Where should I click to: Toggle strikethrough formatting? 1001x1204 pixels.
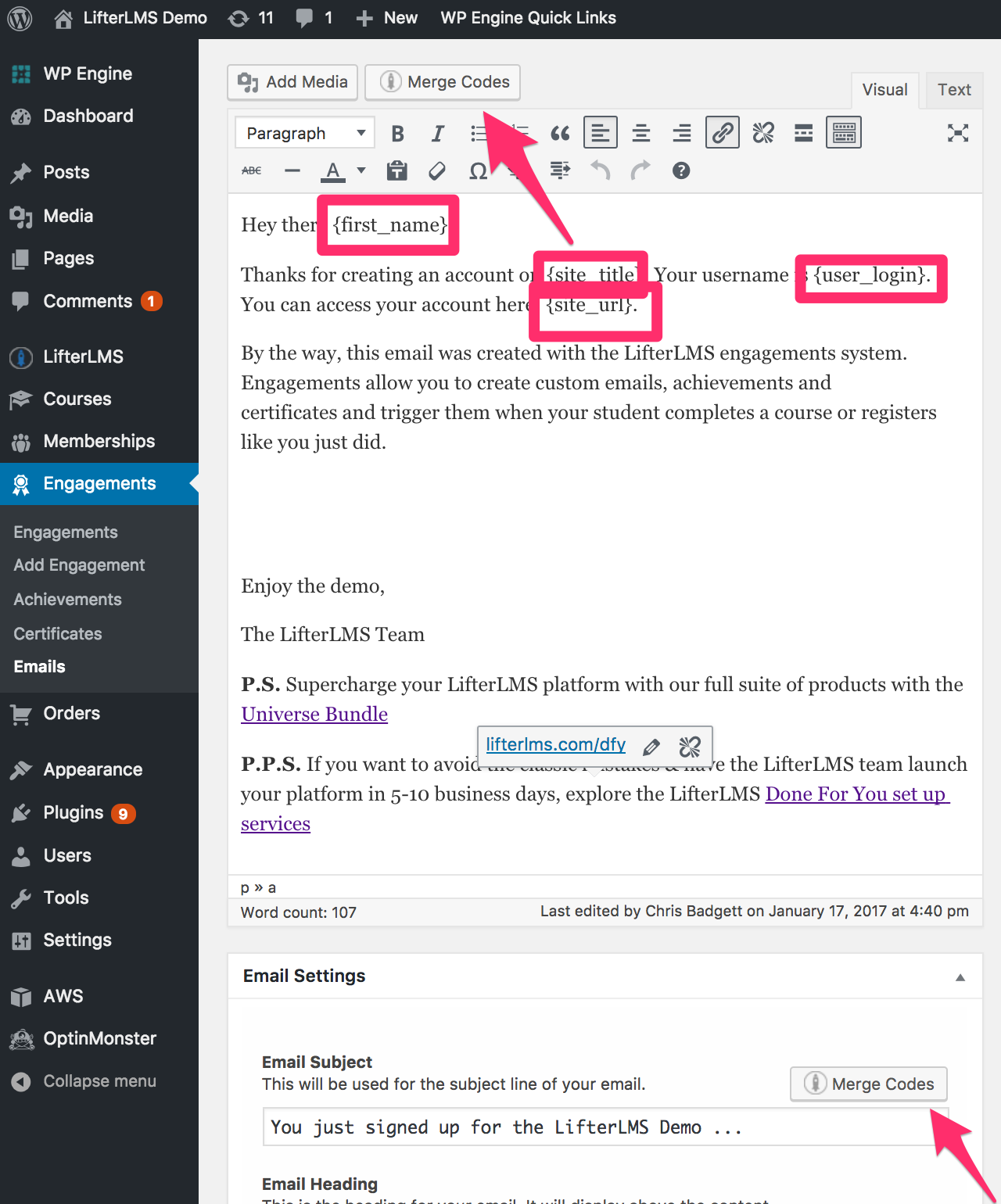(250, 170)
